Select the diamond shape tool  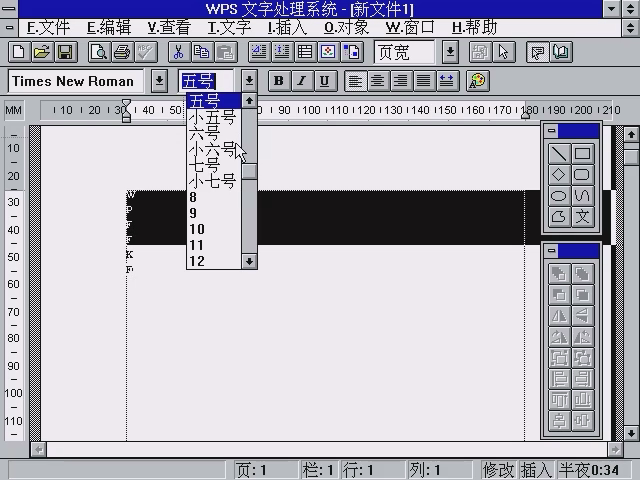click(x=559, y=175)
